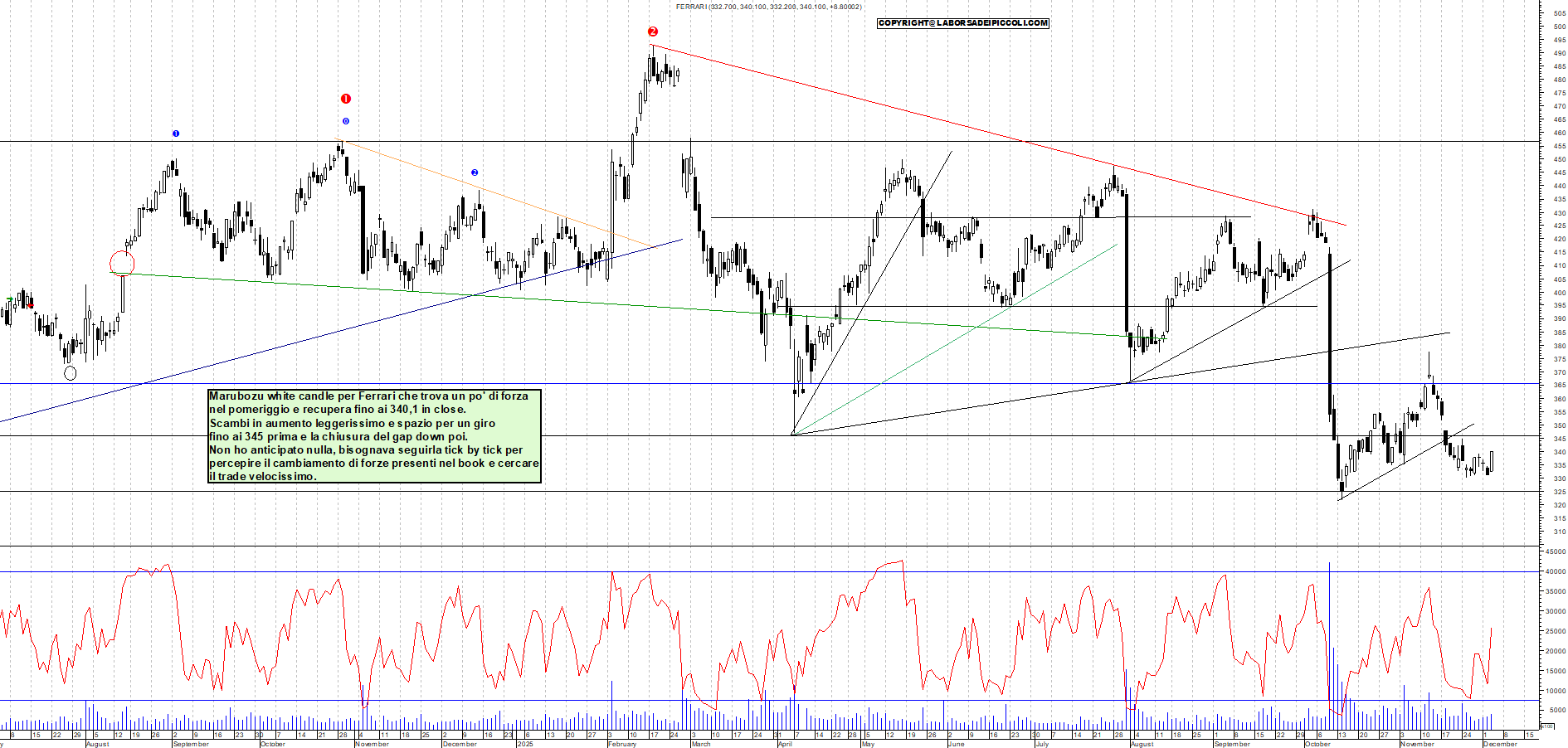
Task: Click the red ellipse highlighting the August breakout candle
Action: [122, 262]
